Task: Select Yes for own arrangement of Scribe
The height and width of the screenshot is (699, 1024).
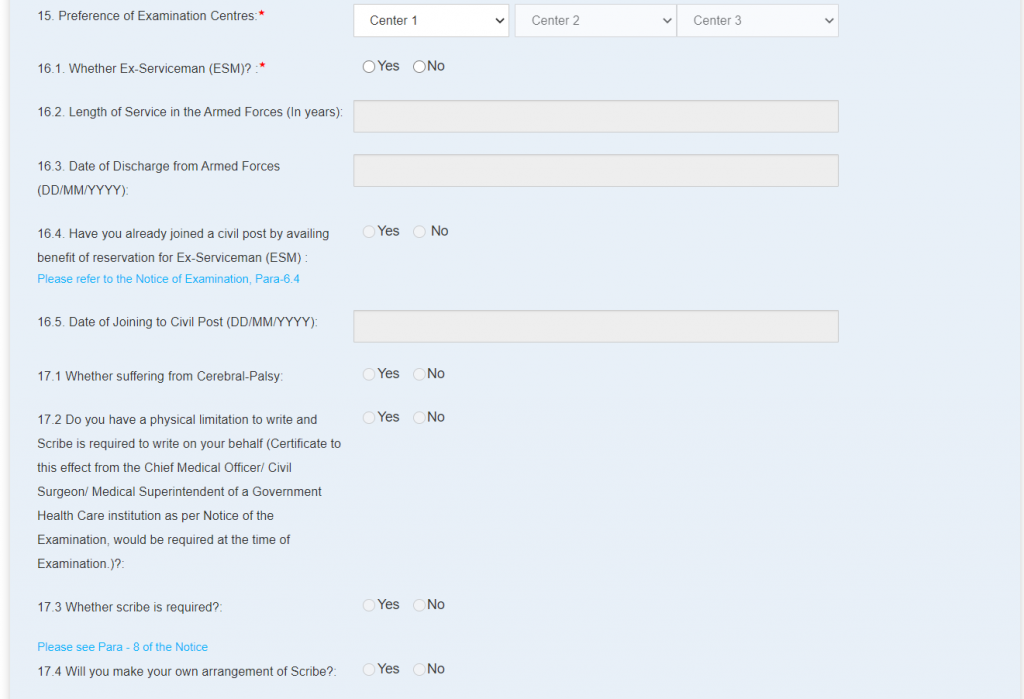Action: click(369, 669)
